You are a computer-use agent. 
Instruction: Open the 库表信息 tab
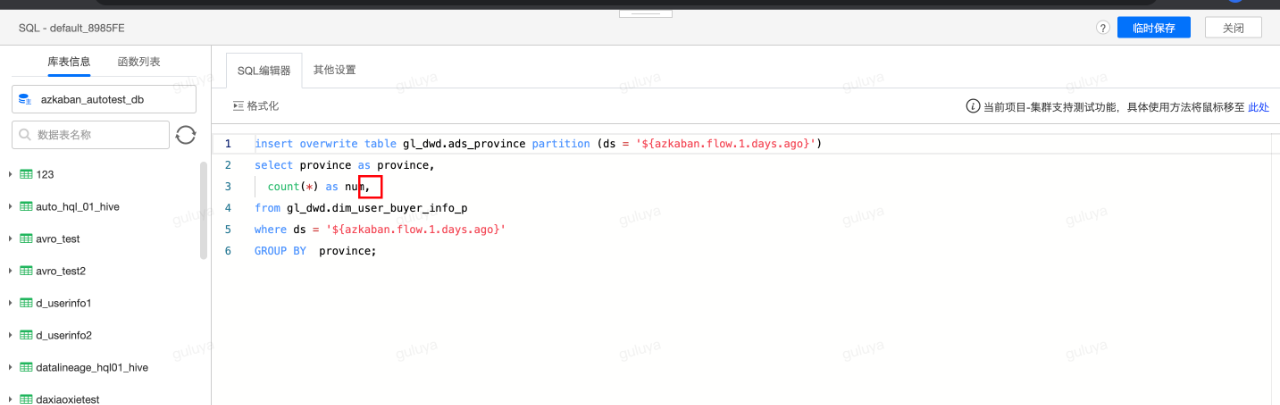69,62
